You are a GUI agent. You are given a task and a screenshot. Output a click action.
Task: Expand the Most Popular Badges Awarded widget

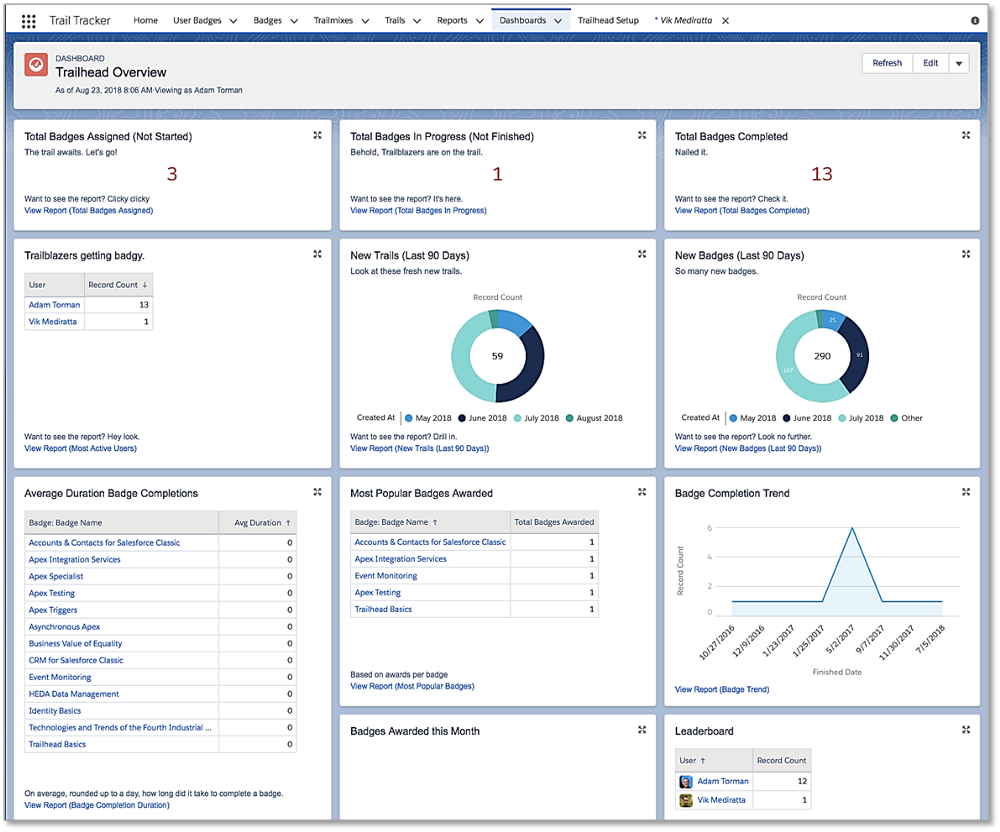coord(642,492)
